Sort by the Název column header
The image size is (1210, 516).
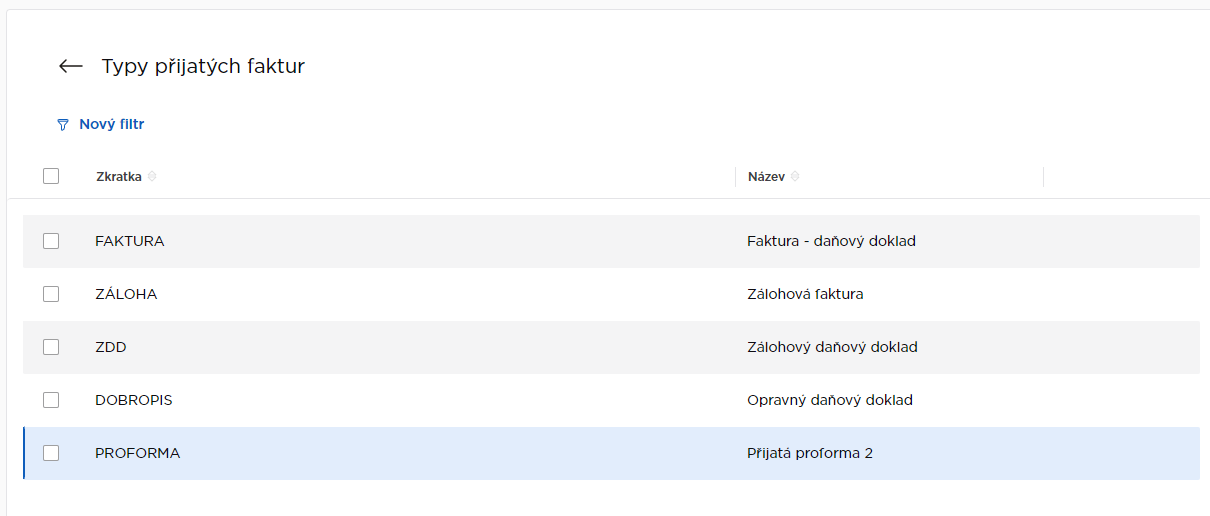tap(766, 177)
